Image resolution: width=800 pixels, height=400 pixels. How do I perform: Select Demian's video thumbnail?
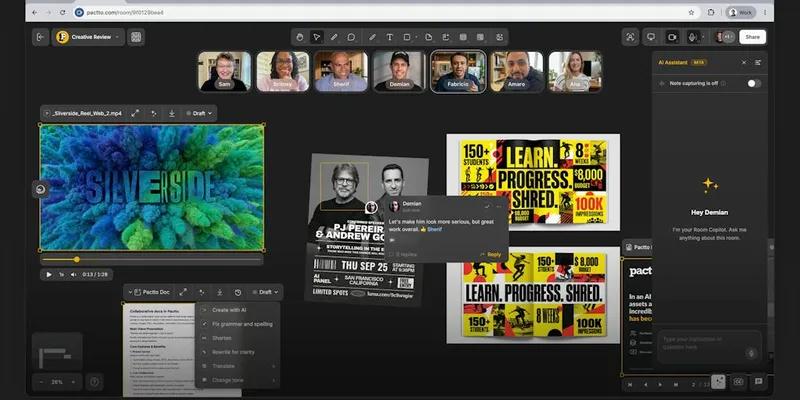(x=399, y=71)
